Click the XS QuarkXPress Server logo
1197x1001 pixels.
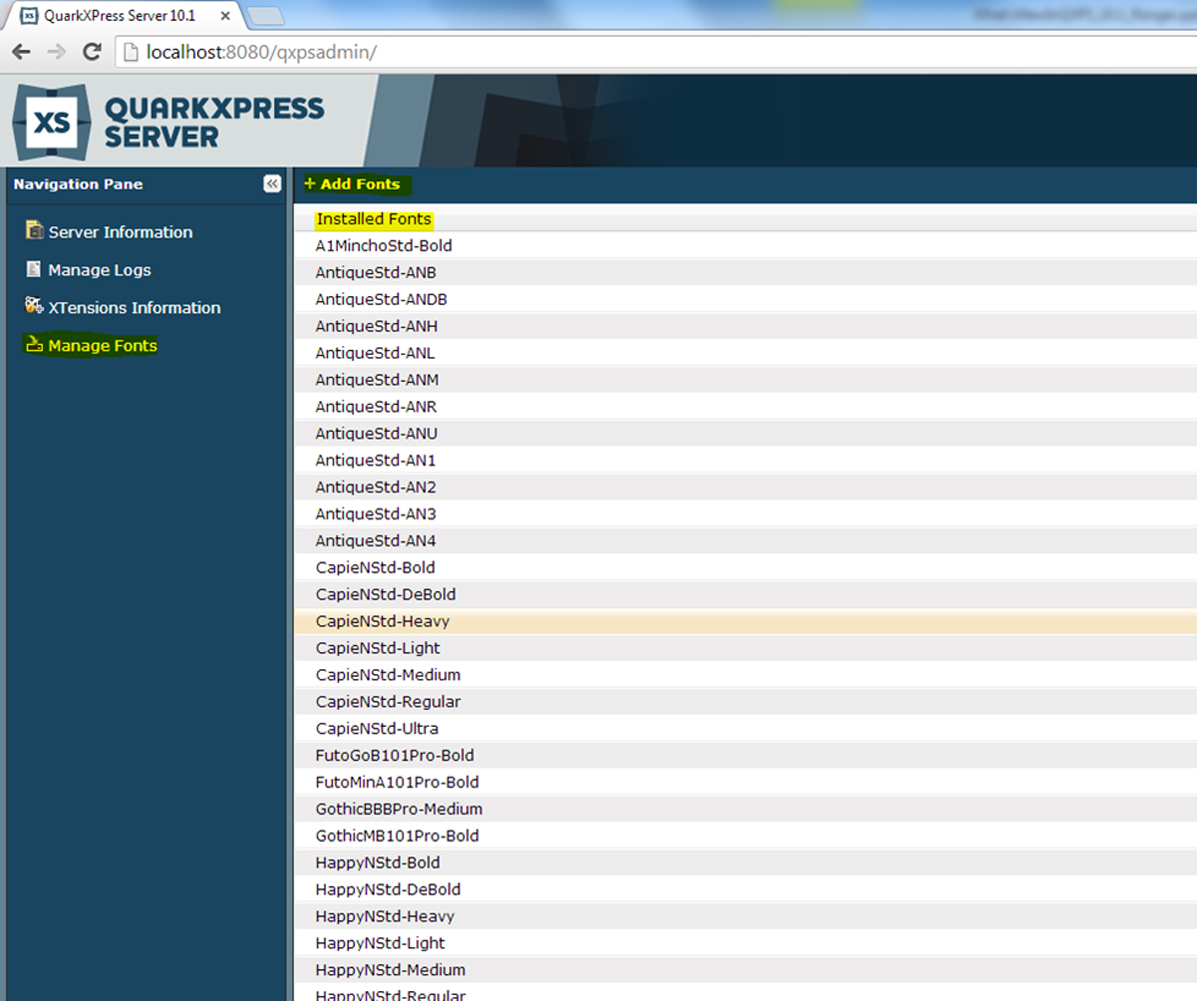click(x=168, y=122)
